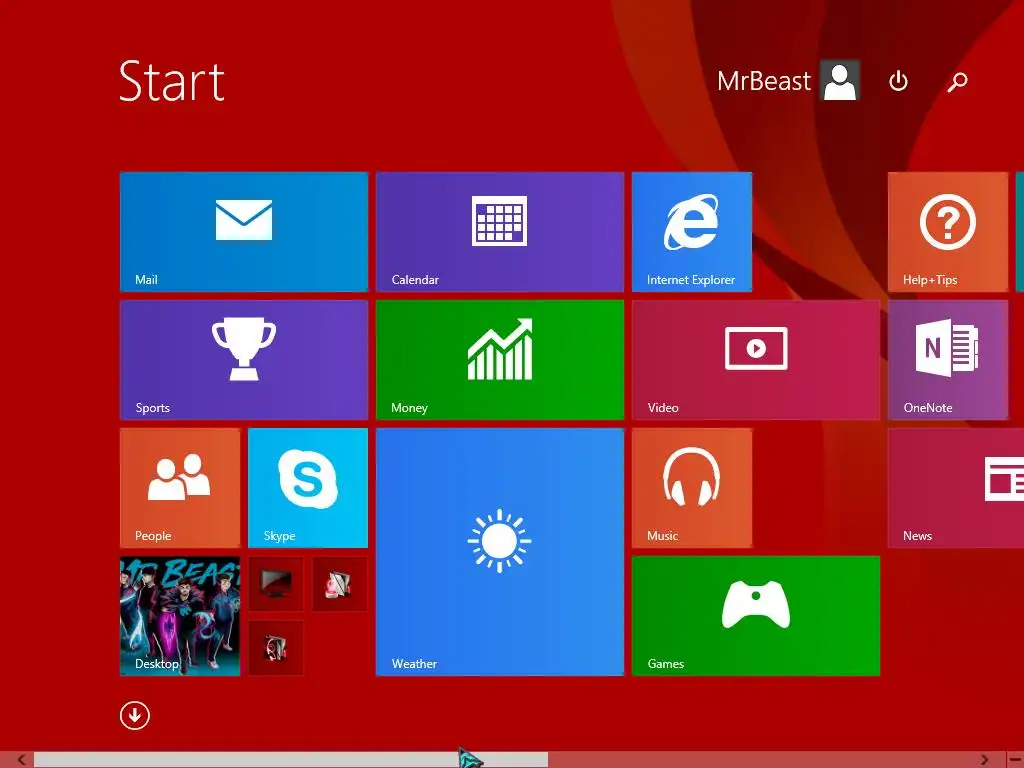Click the MrBeast user name
The width and height of the screenshot is (1024, 768).
pos(763,81)
